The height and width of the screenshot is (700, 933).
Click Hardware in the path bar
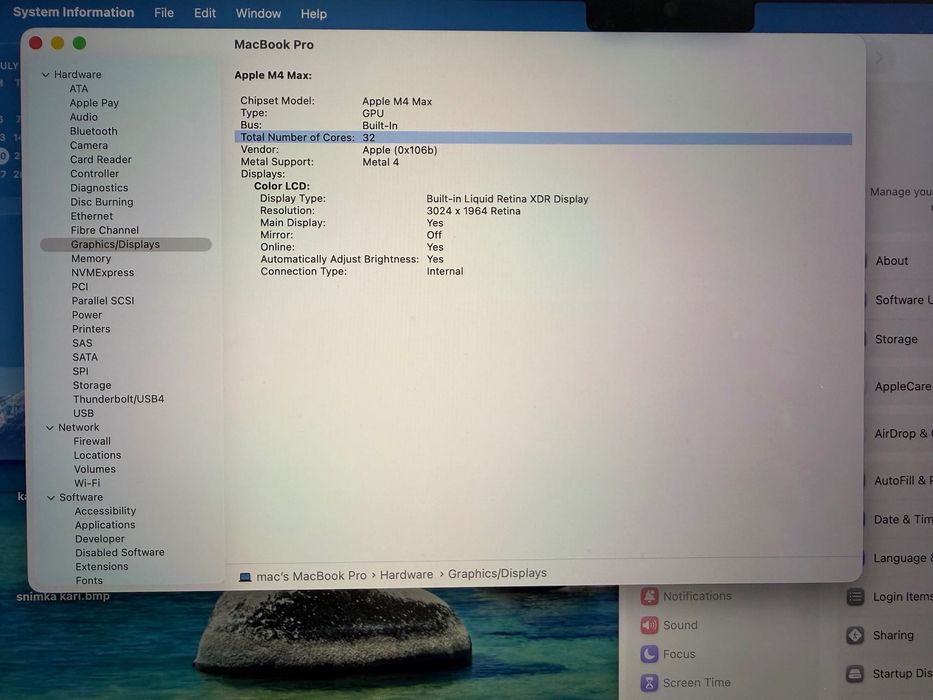[x=406, y=575]
